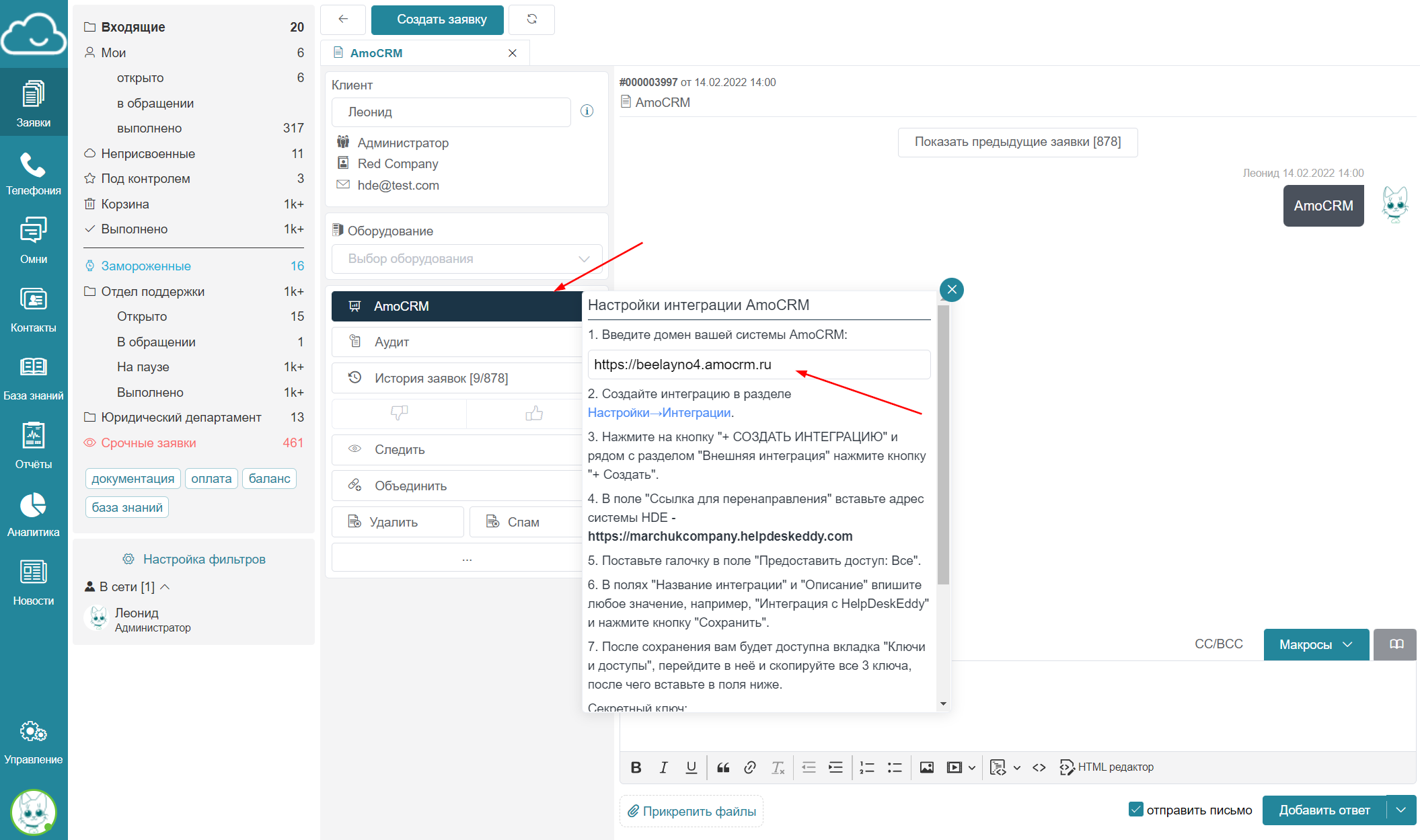Close the AmoCRM integration settings popup
Viewport: 1420px width, 840px height.
(952, 290)
